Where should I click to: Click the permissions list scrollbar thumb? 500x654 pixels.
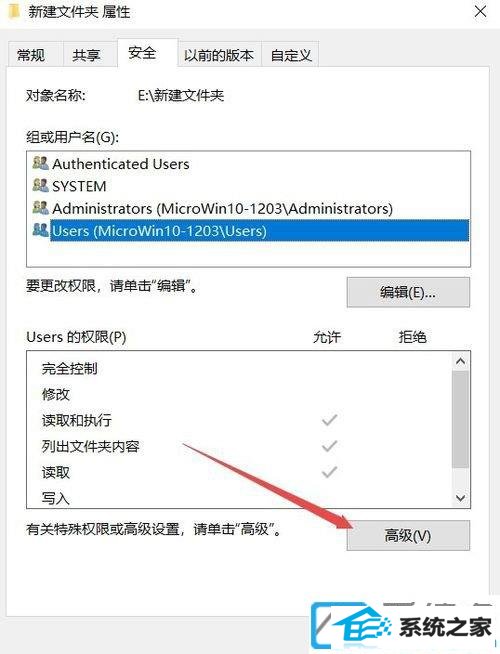click(460, 418)
